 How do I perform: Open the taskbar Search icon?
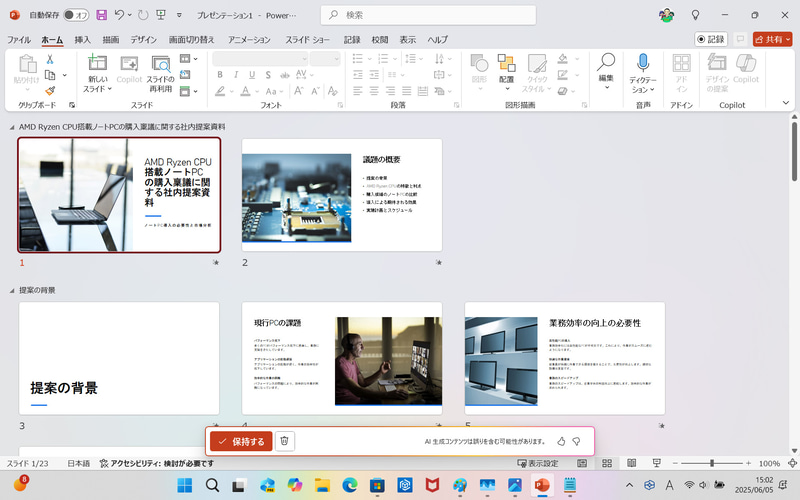pyautogui.click(x=212, y=485)
